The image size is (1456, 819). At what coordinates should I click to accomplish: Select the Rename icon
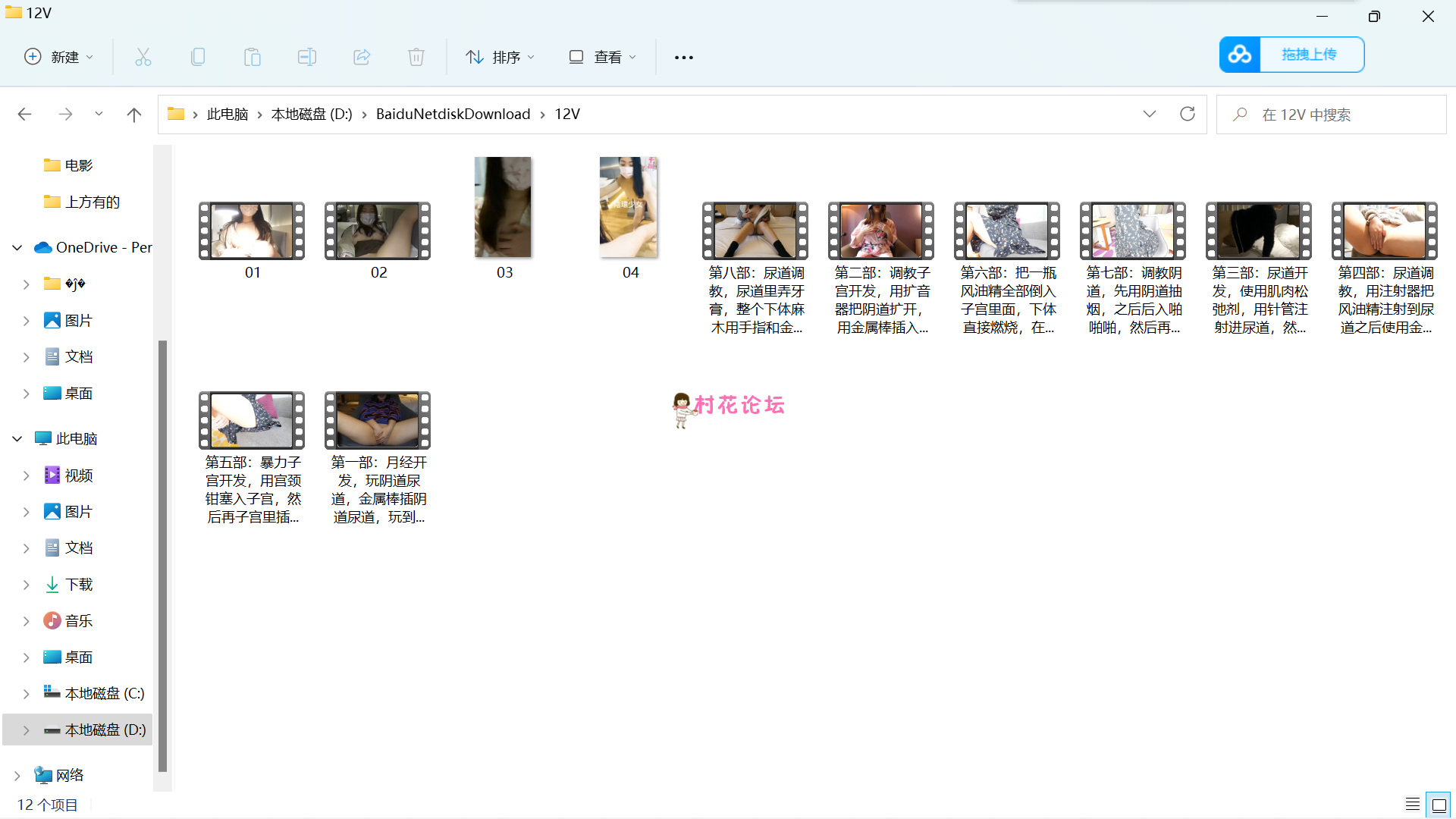coord(307,57)
